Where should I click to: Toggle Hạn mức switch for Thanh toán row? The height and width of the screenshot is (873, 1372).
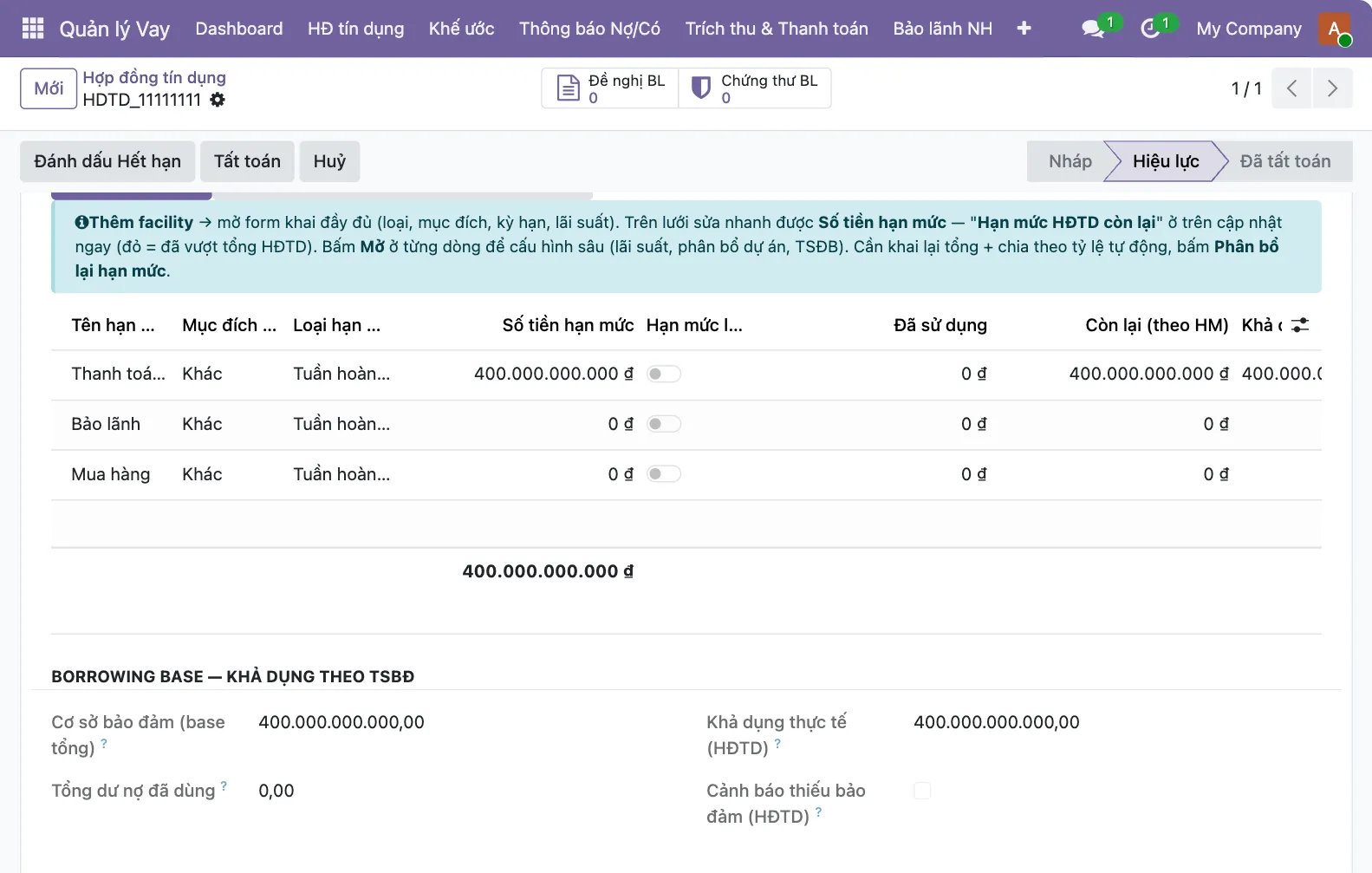(664, 374)
